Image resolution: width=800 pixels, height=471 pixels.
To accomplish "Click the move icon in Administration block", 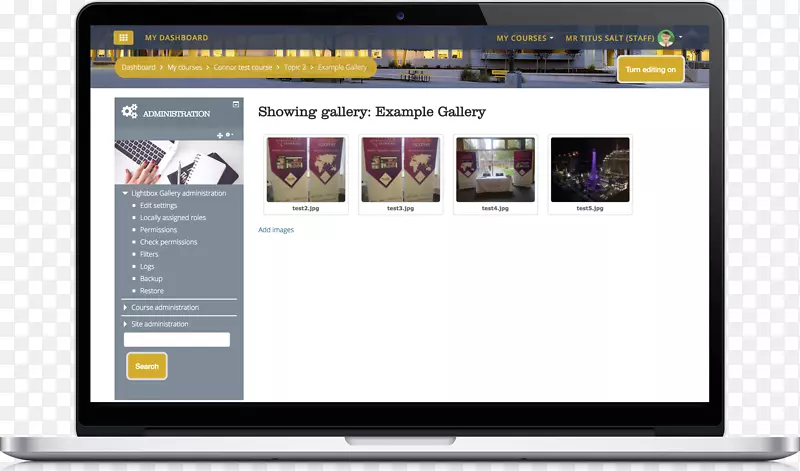I will [x=219, y=135].
